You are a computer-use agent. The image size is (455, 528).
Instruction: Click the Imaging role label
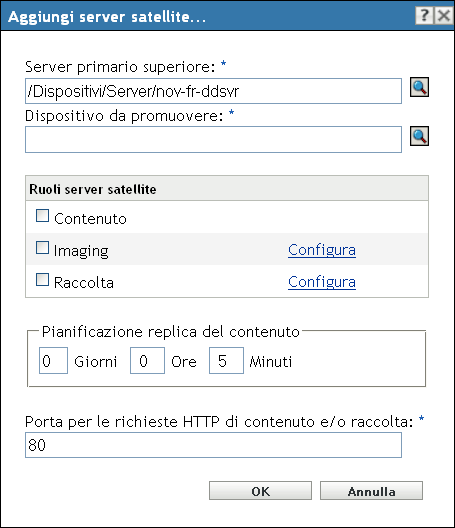tap(81, 251)
